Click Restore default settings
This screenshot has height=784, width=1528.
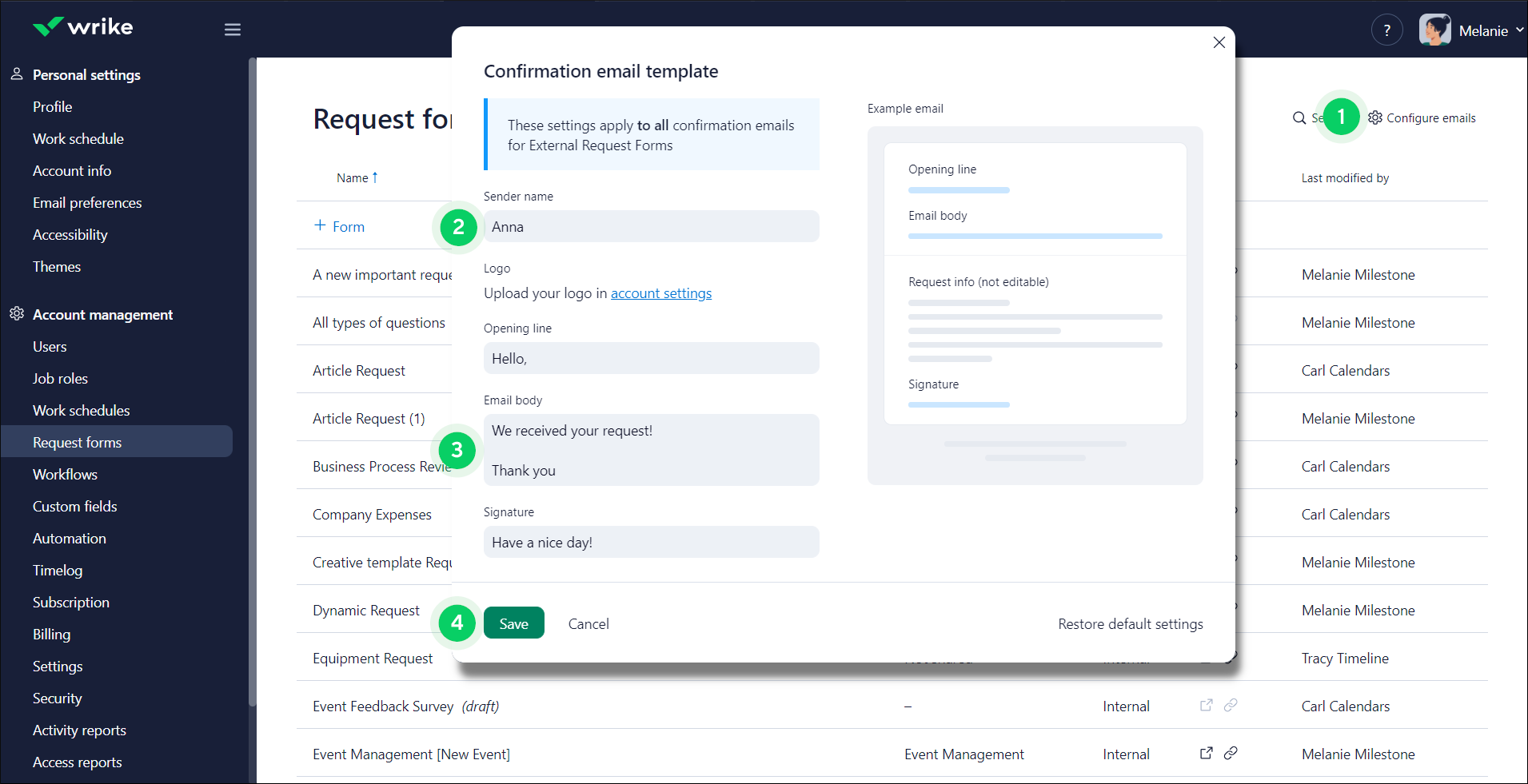1130,623
